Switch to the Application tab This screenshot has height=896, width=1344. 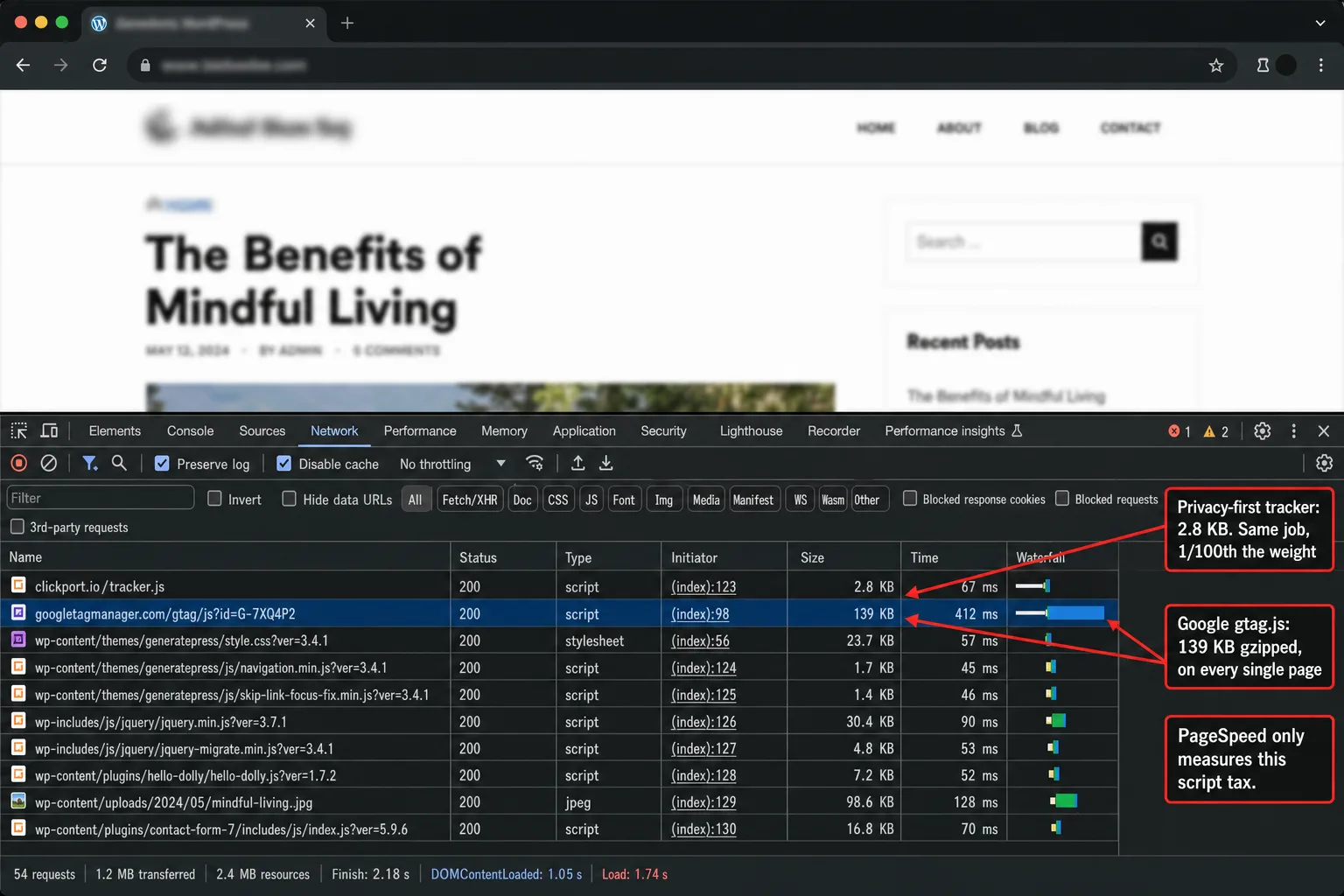pos(584,431)
